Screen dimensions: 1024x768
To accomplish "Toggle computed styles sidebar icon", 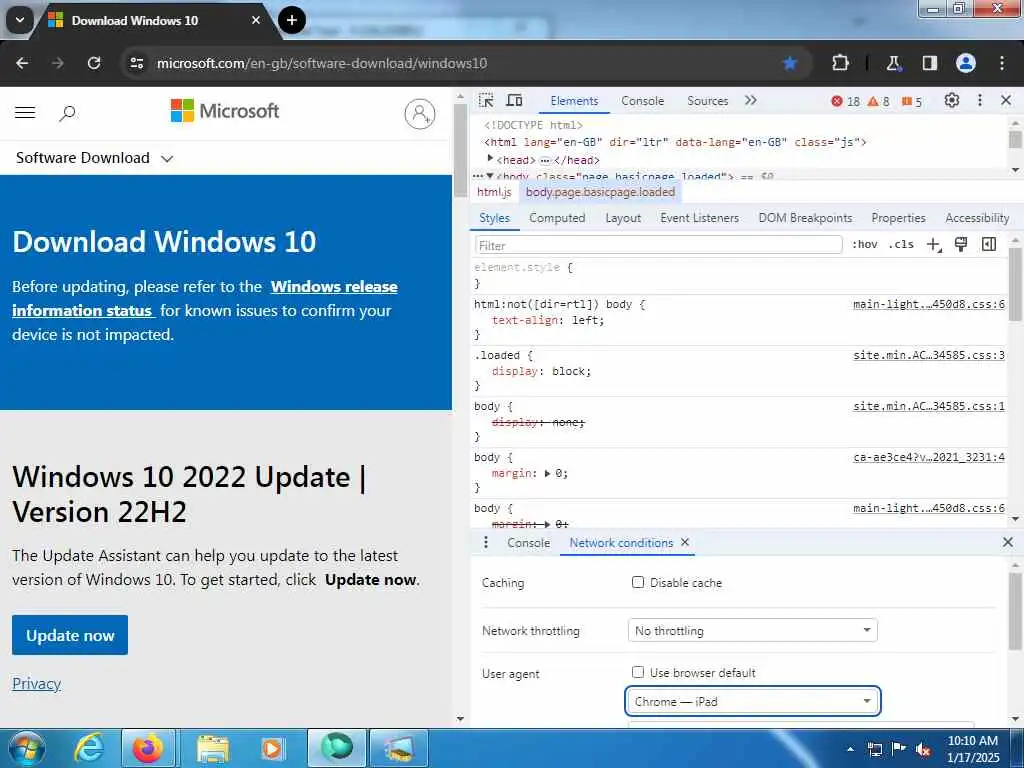I will click(989, 244).
